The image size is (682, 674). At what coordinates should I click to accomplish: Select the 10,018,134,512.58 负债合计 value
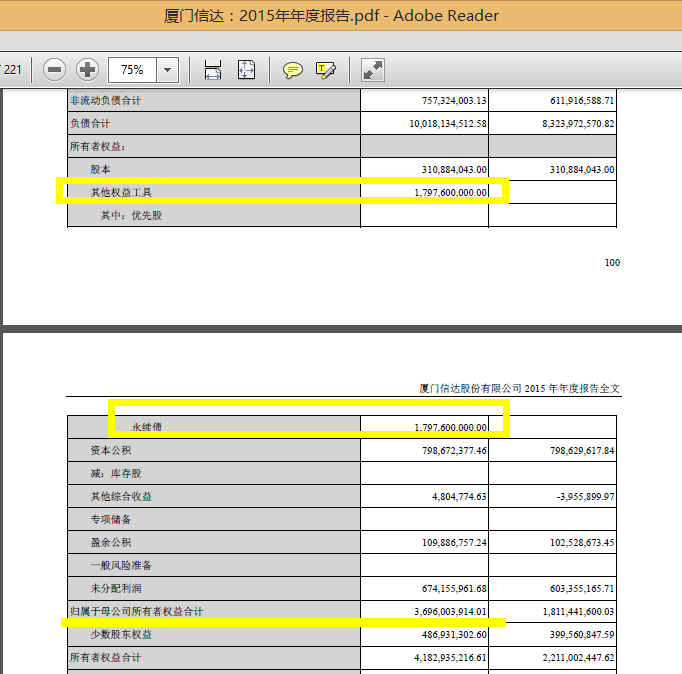[x=448, y=123]
